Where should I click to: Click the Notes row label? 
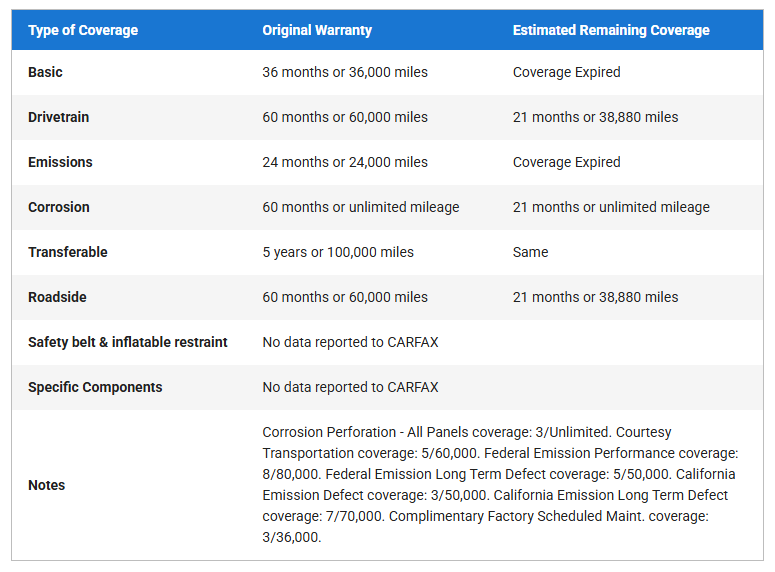pyautogui.click(x=47, y=485)
